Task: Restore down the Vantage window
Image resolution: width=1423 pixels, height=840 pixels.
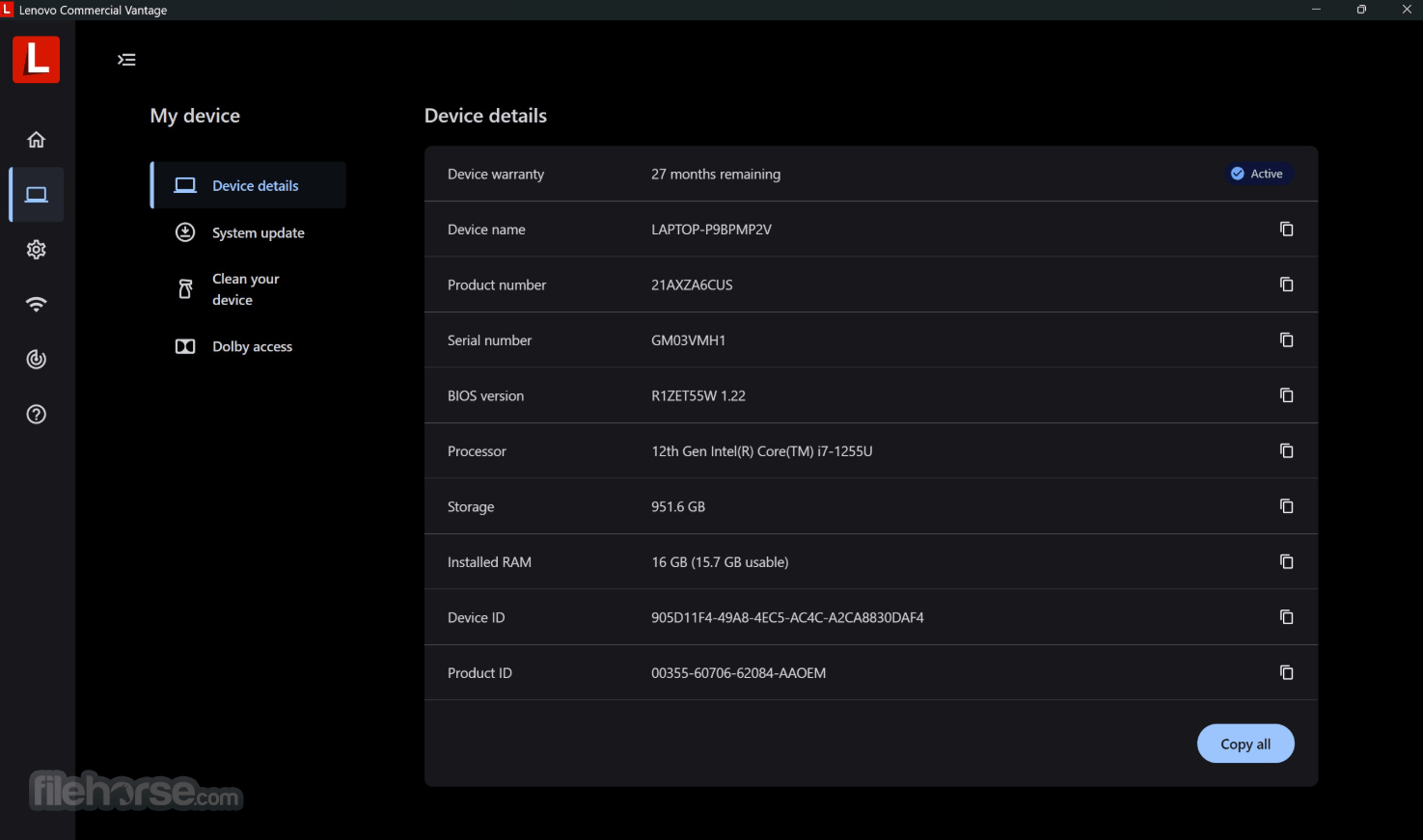Action: pos(1361,10)
